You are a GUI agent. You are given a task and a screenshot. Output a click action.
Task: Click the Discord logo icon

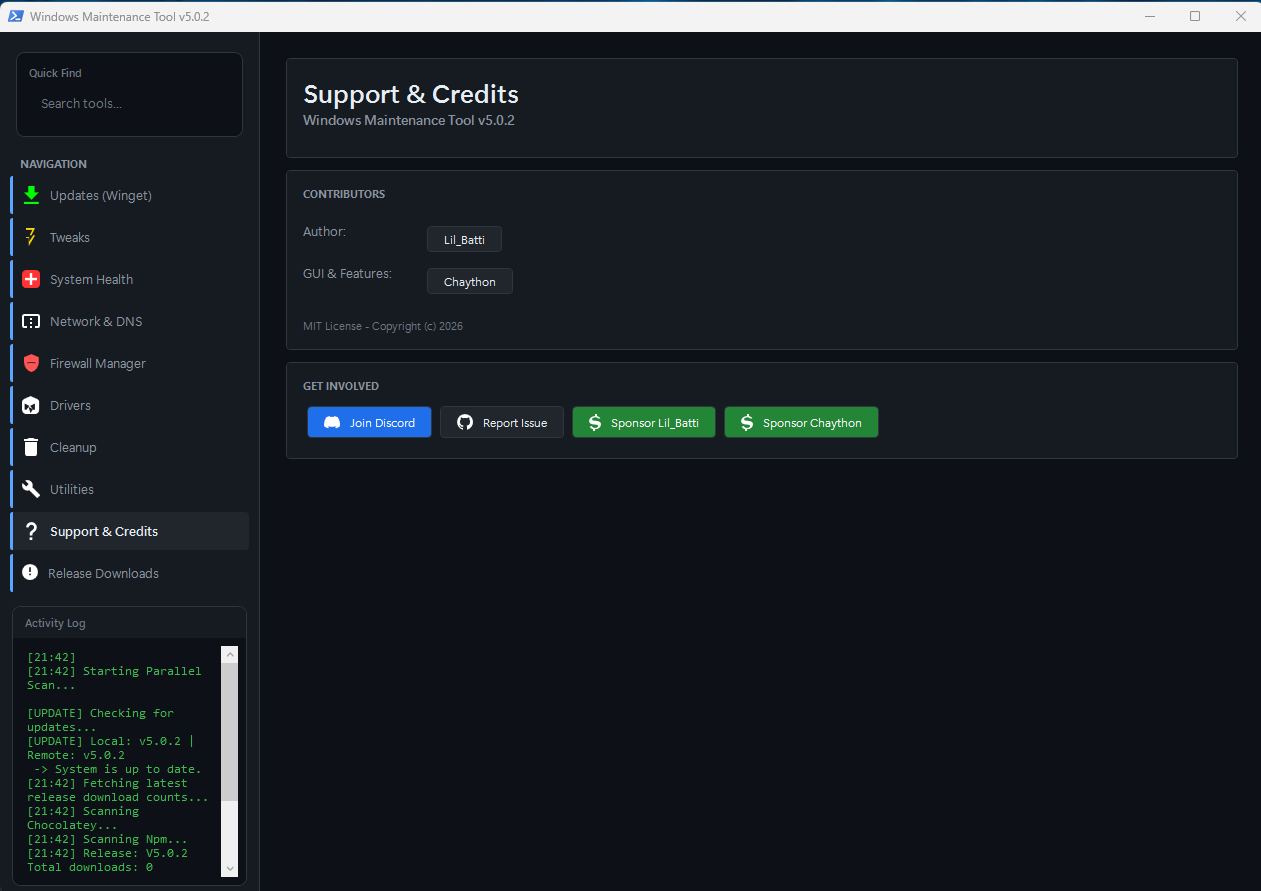[333, 423]
